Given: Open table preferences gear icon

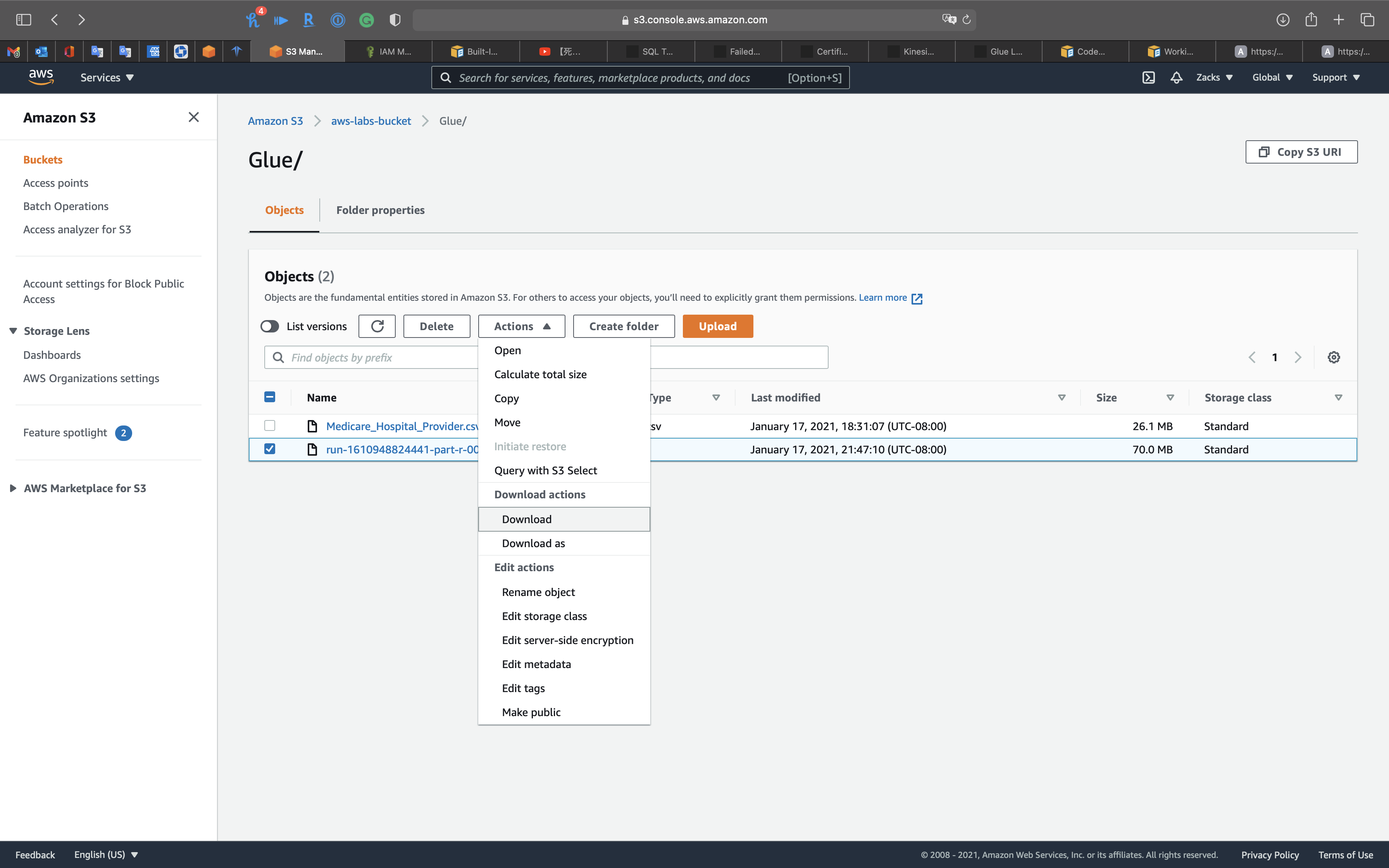Looking at the screenshot, I should click(1333, 357).
